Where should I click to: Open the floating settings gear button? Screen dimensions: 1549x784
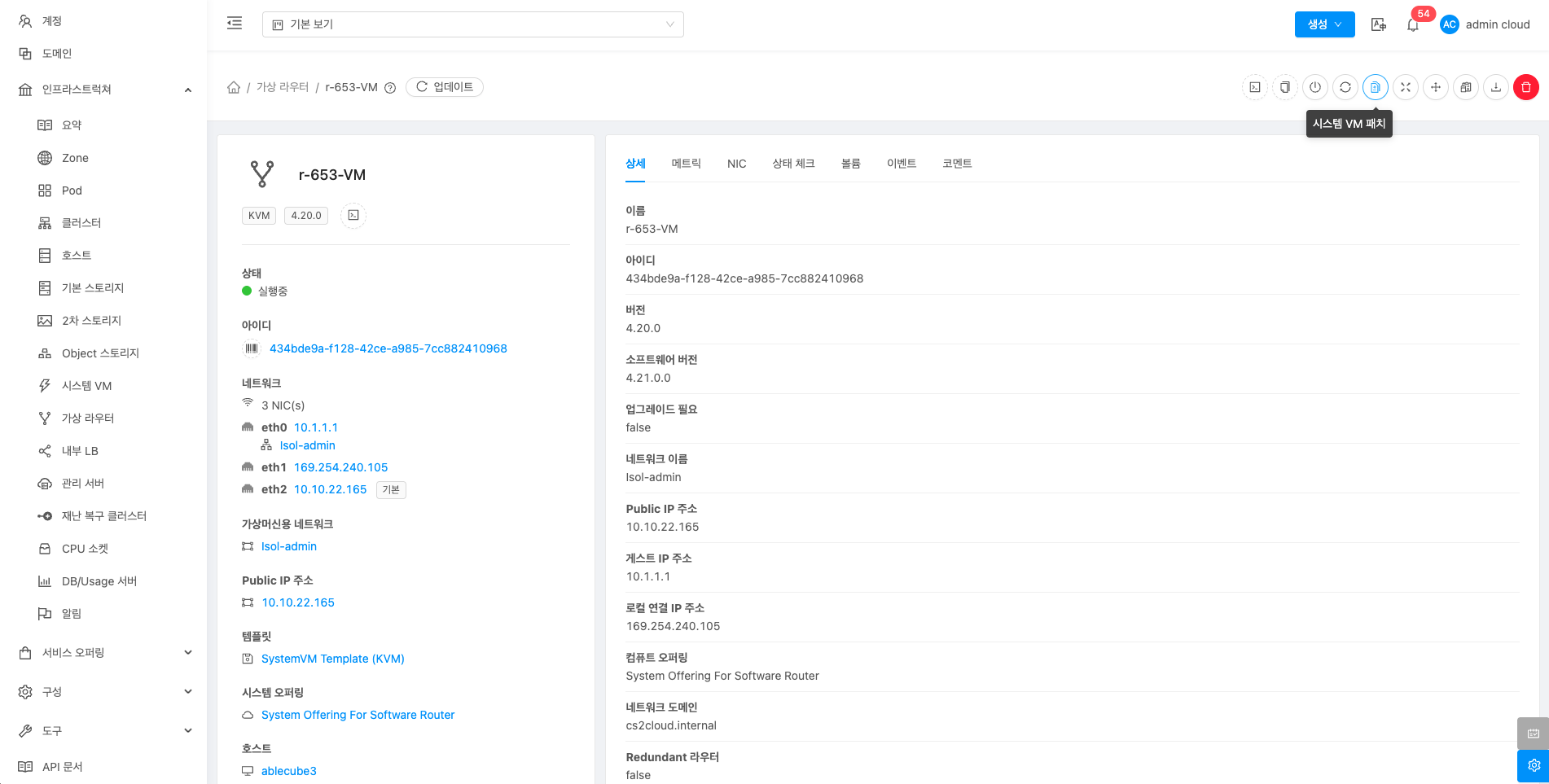click(1533, 765)
